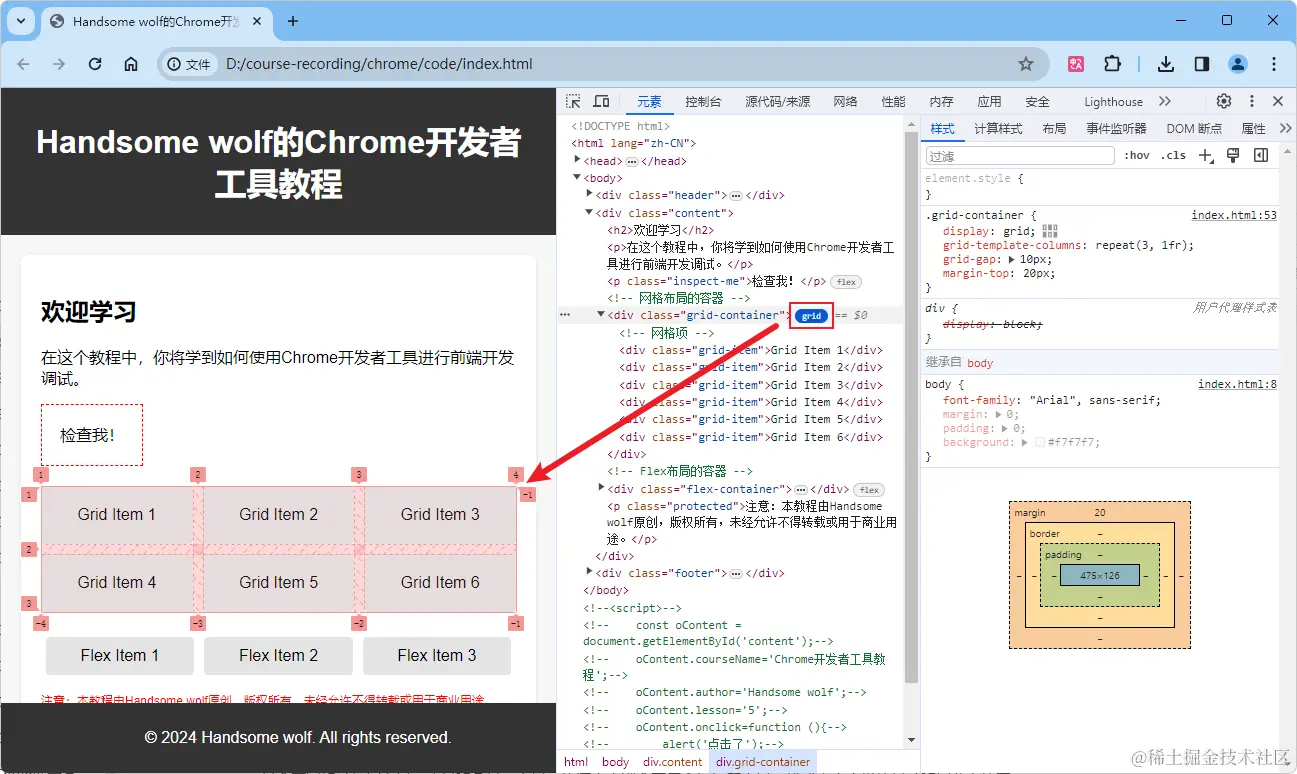Open the row options dots beside grid-container
This screenshot has width=1297, height=774.
[x=565, y=315]
